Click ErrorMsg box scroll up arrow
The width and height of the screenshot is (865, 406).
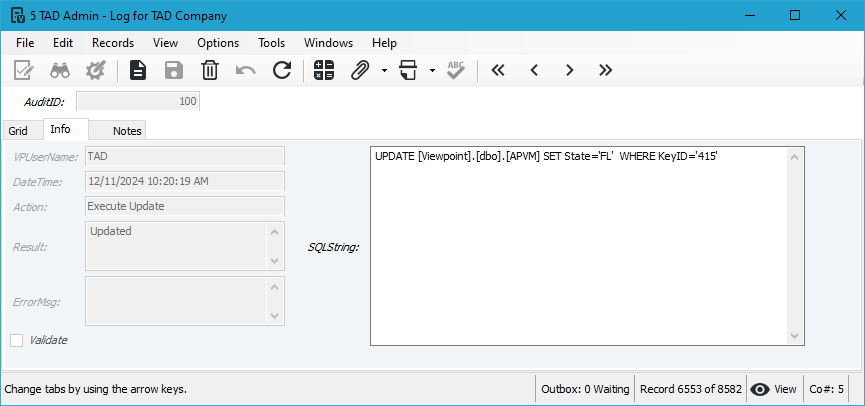(275, 286)
